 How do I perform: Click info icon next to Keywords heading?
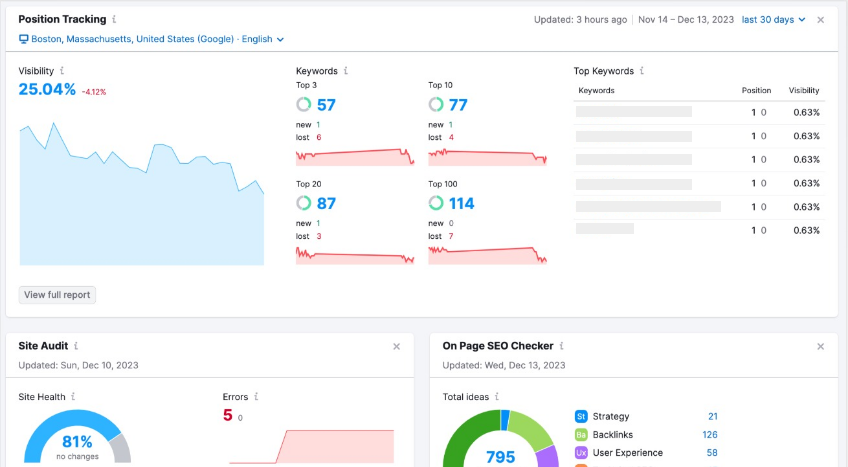tap(346, 71)
